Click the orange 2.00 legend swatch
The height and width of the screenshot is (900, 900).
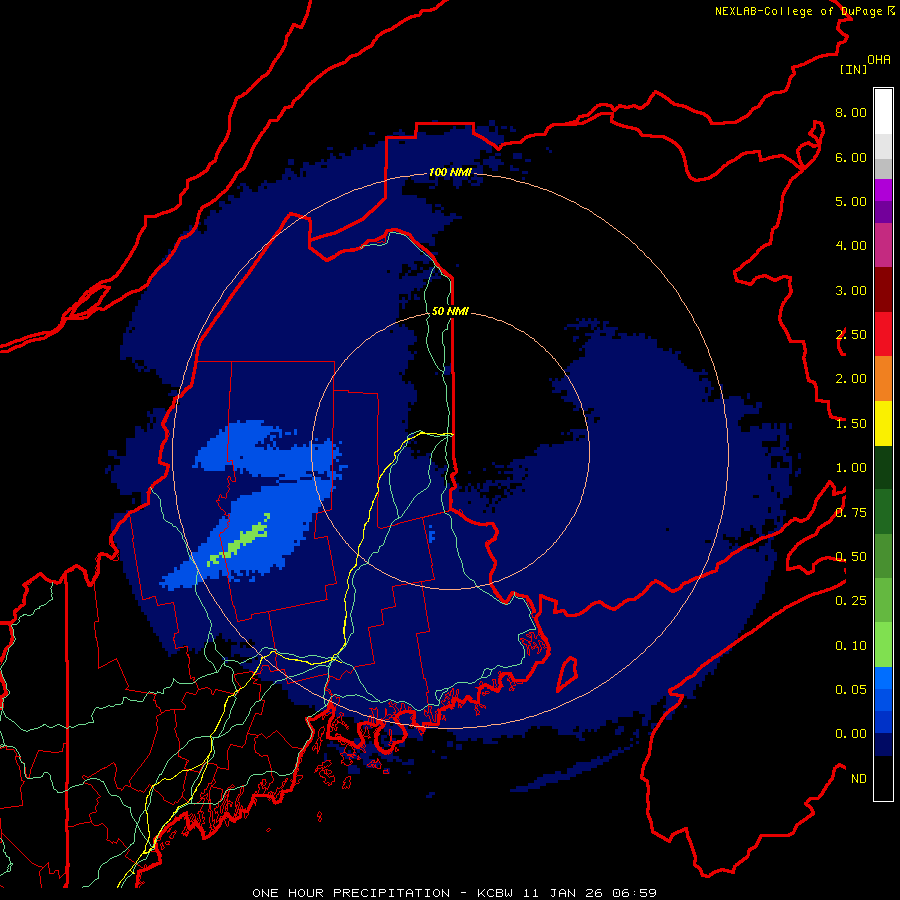[883, 379]
